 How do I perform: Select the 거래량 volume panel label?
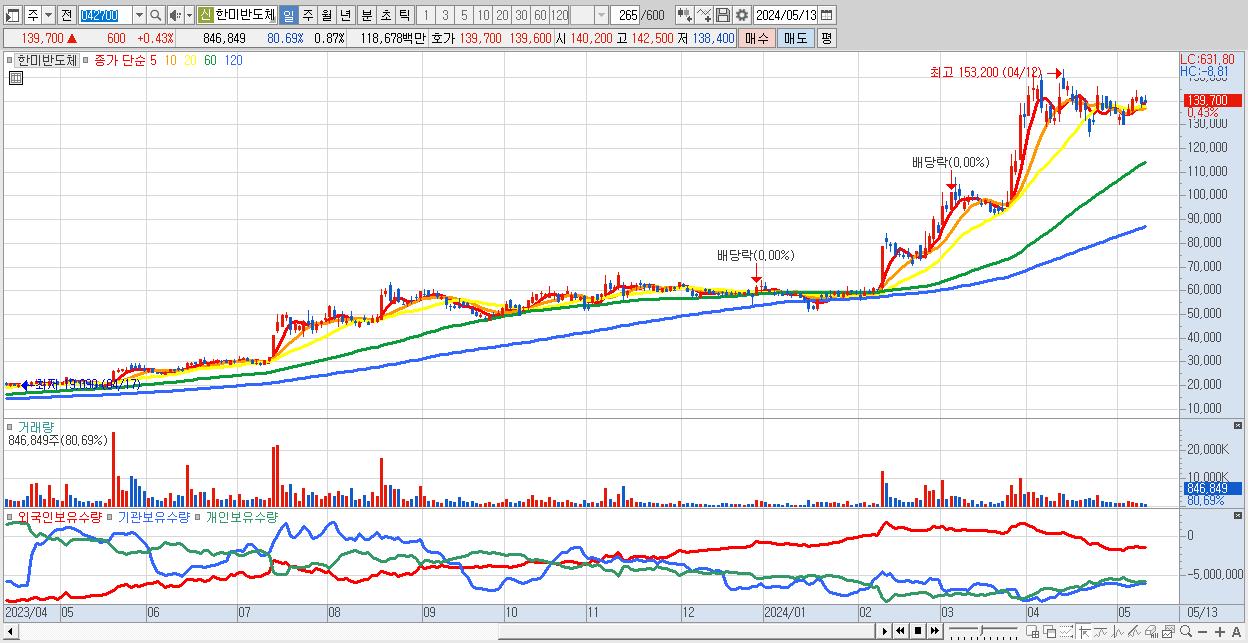click(35, 427)
